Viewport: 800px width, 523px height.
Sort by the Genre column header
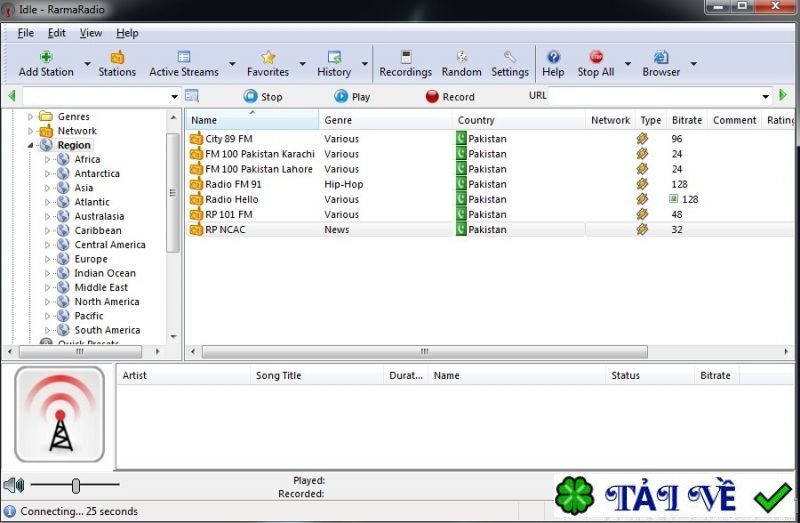tap(386, 120)
